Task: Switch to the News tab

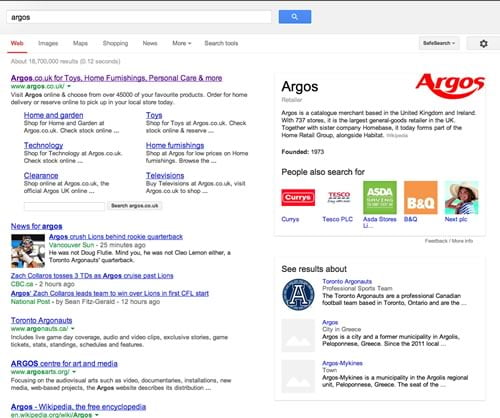Action: (x=150, y=43)
